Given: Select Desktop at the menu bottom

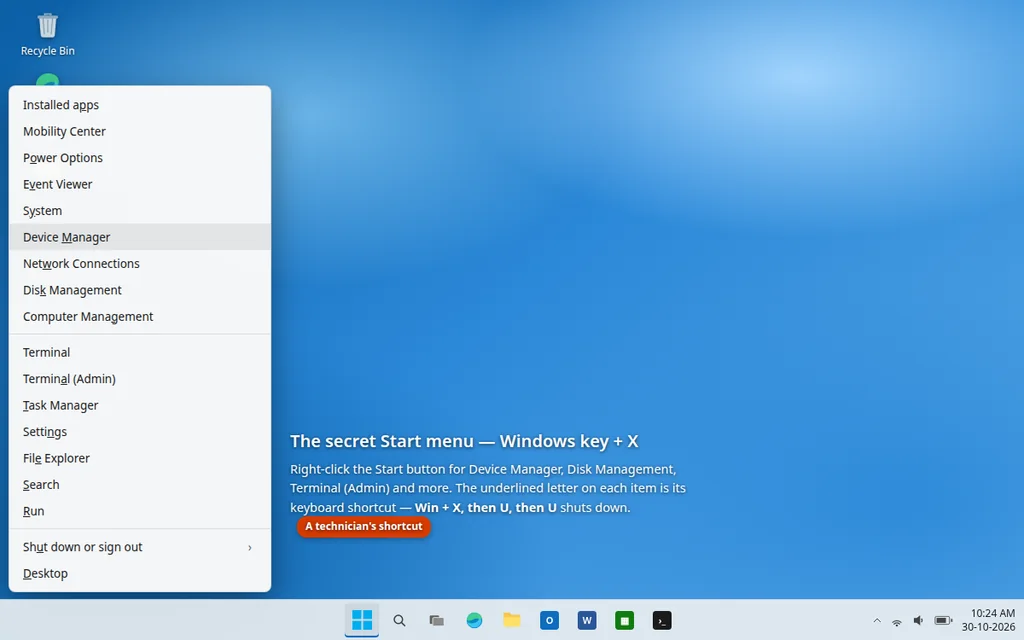Looking at the screenshot, I should [x=140, y=573].
